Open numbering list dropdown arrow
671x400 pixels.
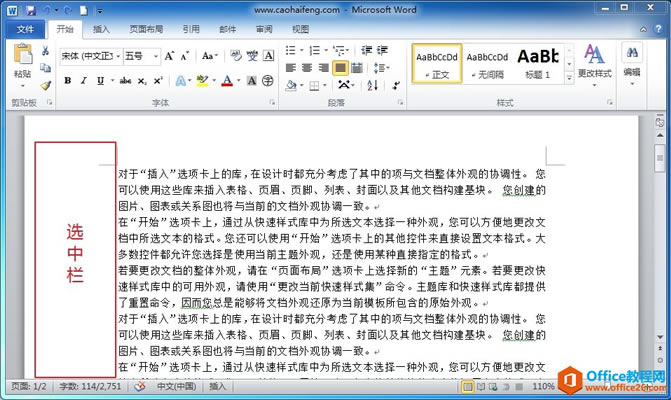click(326, 50)
